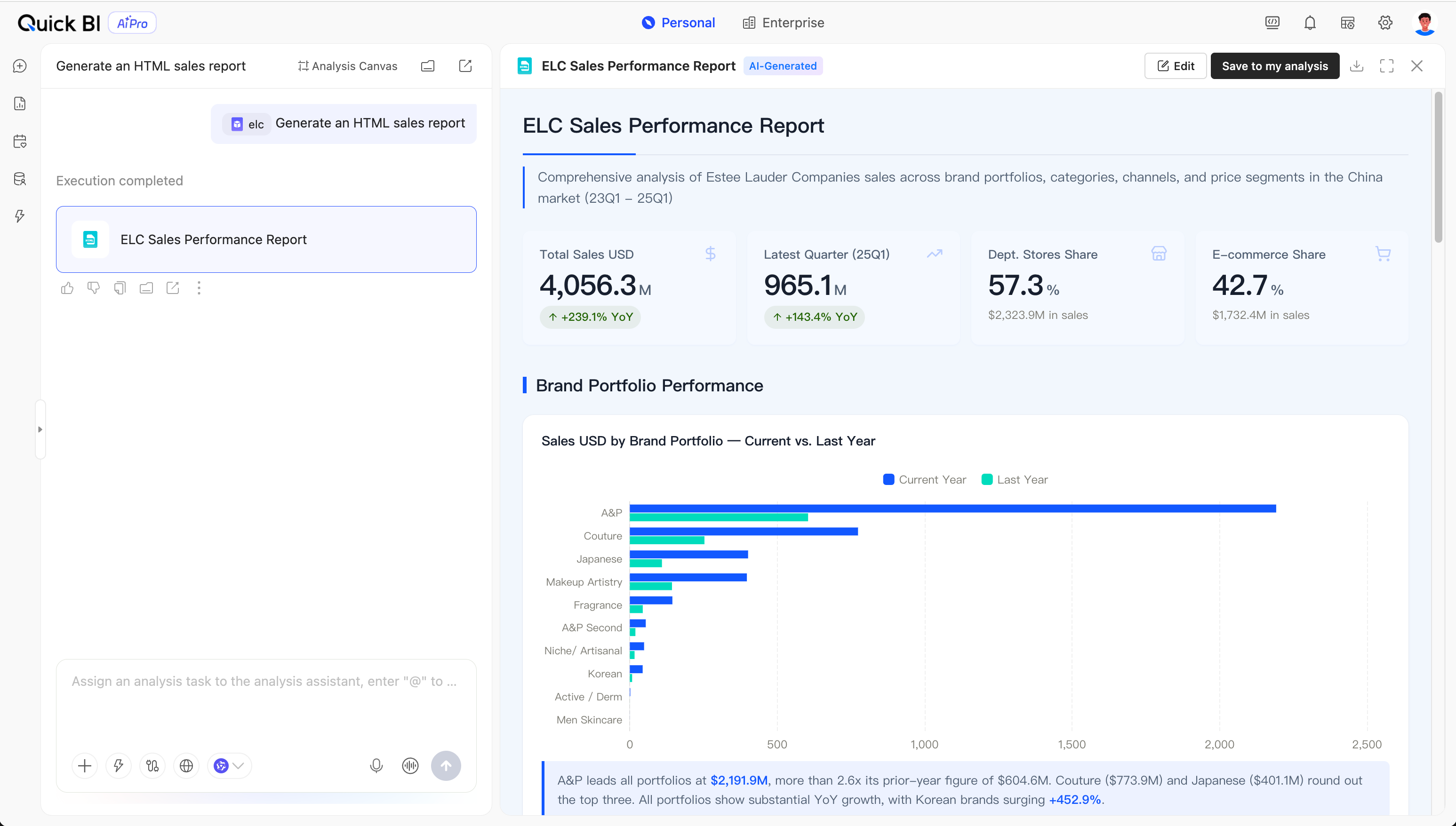This screenshot has width=1456, height=826.
Task: Open the user avatar profile
Action: (1424, 23)
